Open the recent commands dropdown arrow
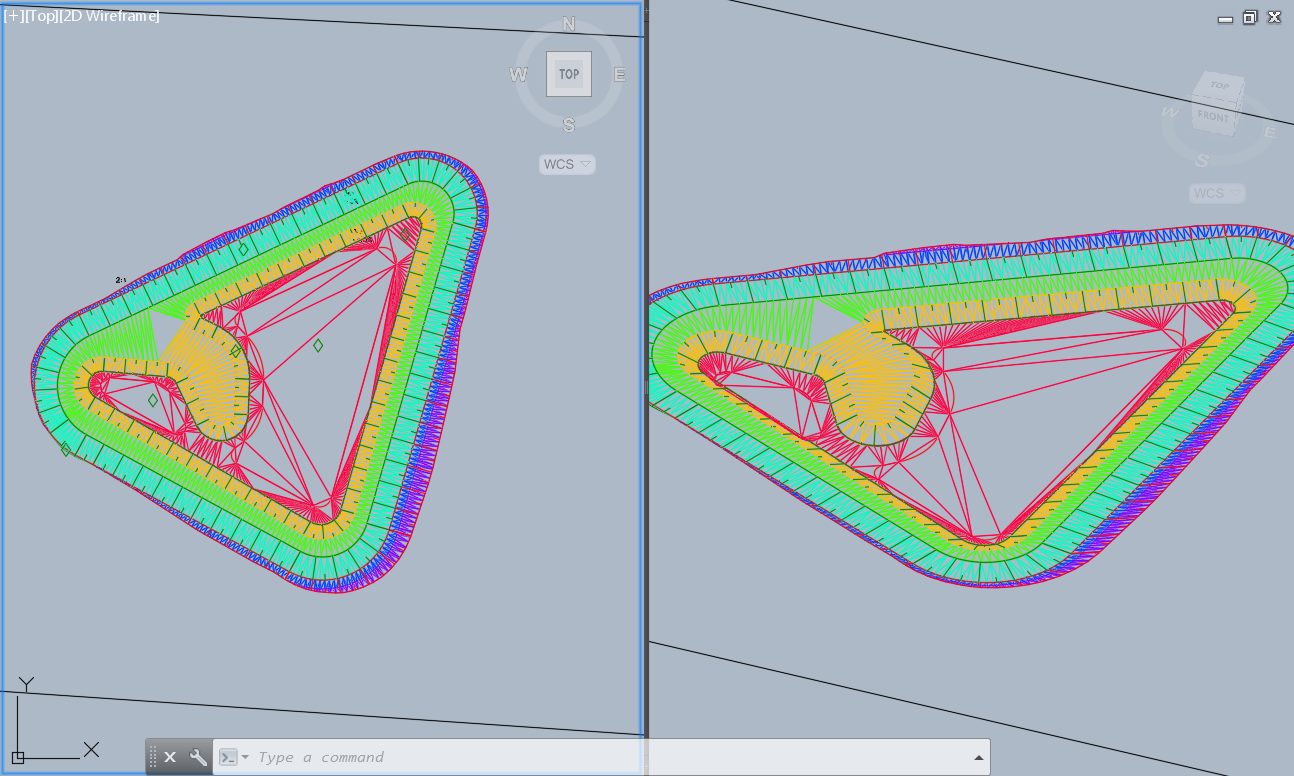 pyautogui.click(x=245, y=757)
